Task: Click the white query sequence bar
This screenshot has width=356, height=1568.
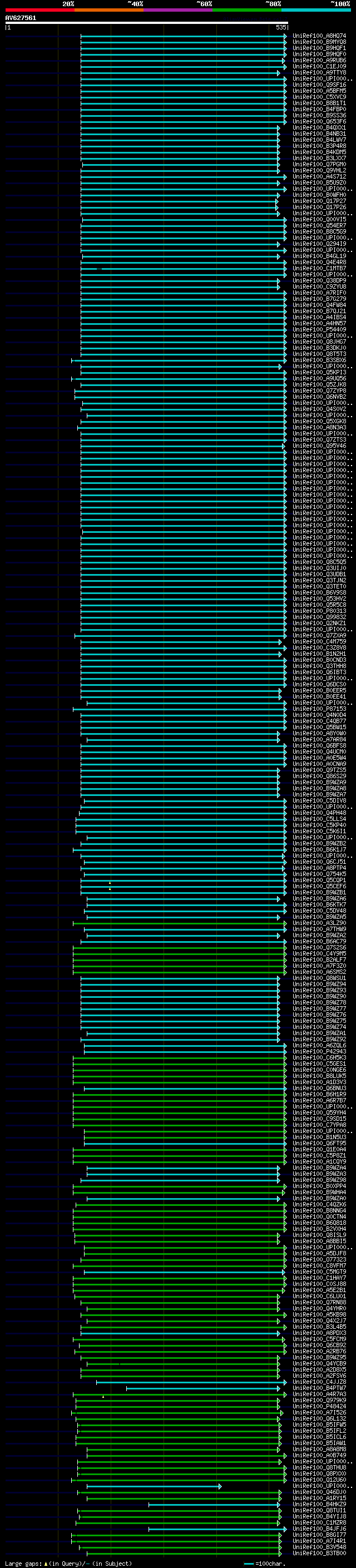Action: pyautogui.click(x=147, y=22)
